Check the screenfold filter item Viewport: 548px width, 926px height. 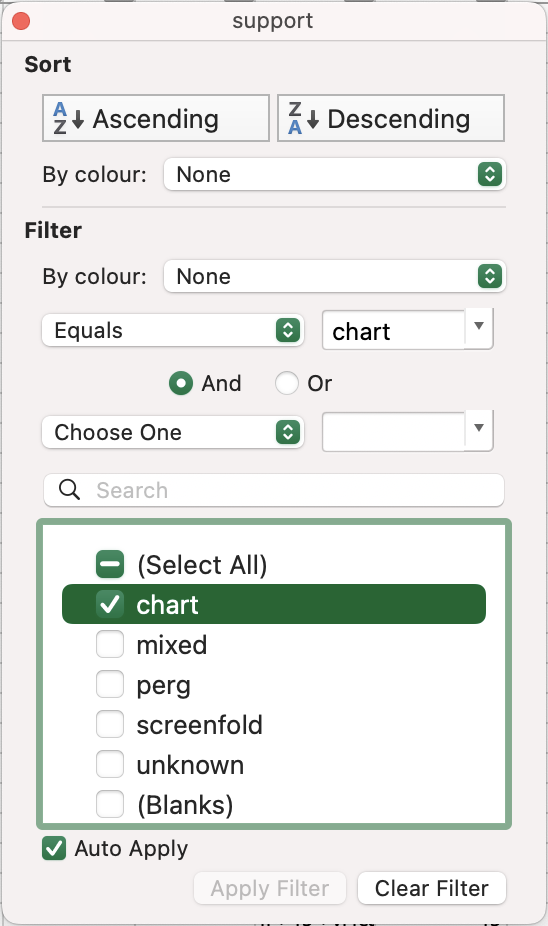tap(110, 724)
